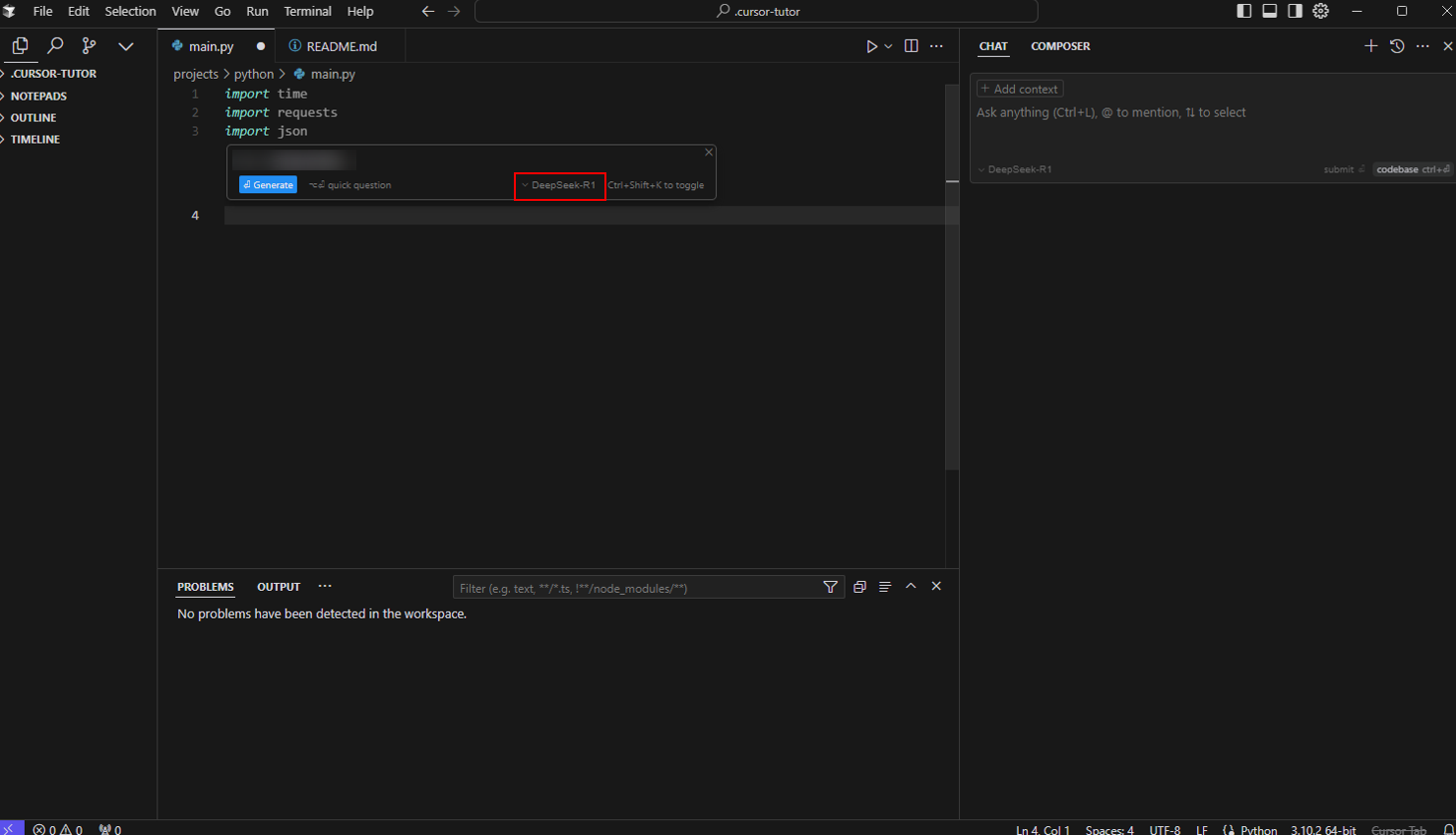Image resolution: width=1456 pixels, height=835 pixels.
Task: Open Cursor settings gear
Action: (1321, 11)
